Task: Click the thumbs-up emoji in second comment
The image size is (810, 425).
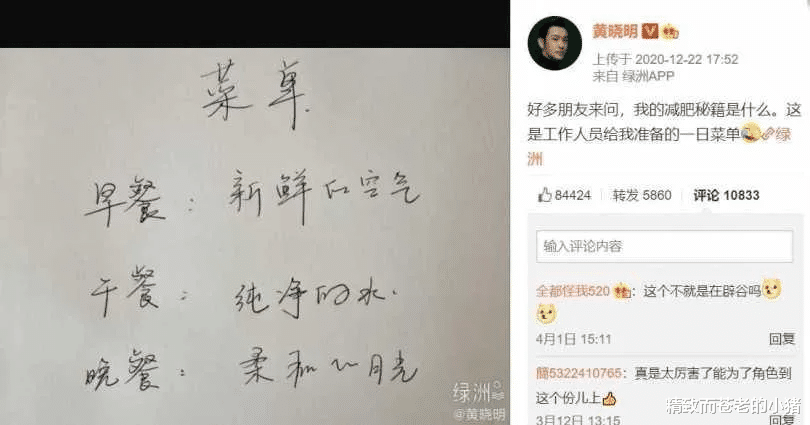Action: click(610, 398)
